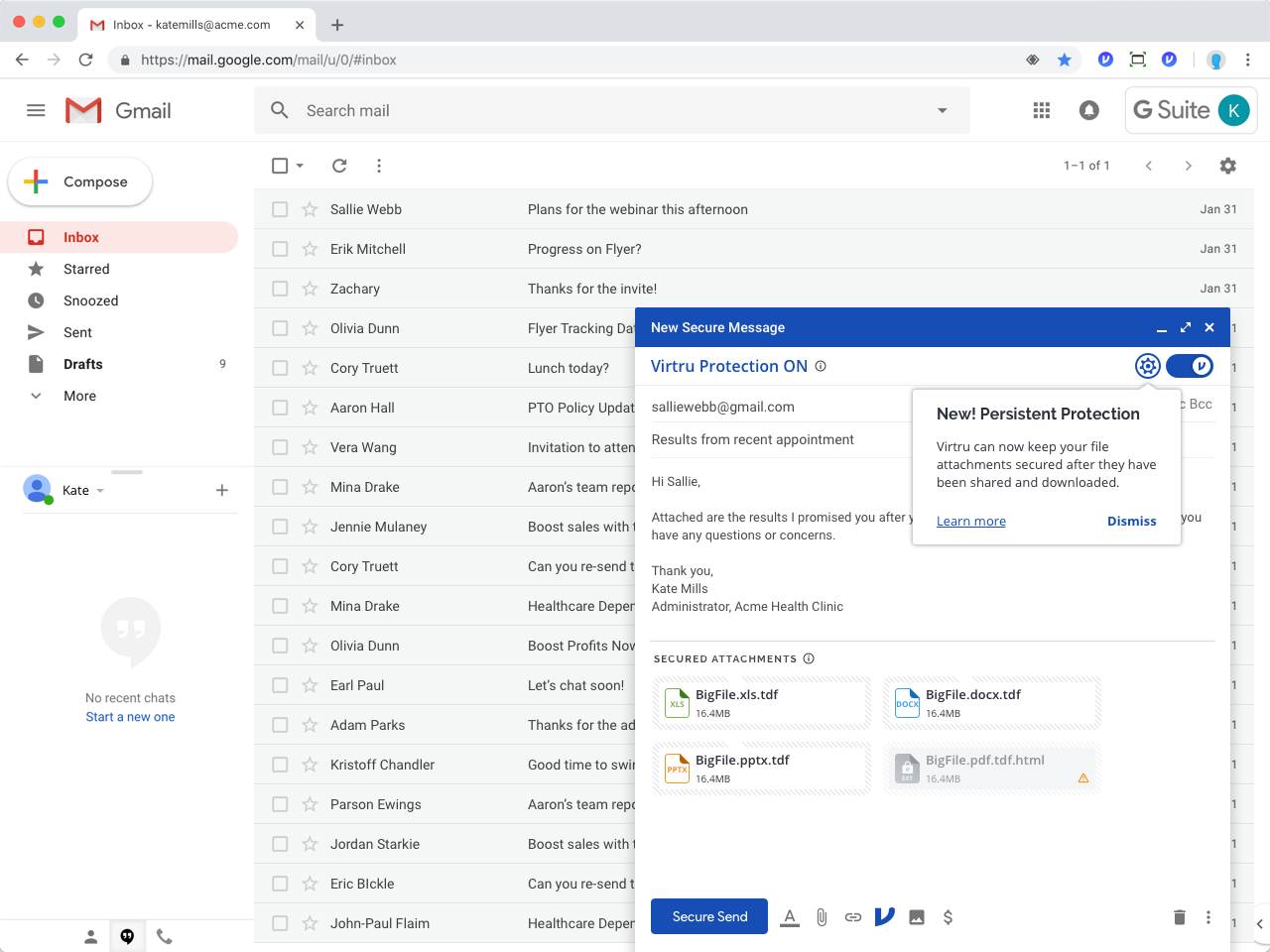The width and height of the screenshot is (1270, 952).
Task: Attach a file with the paperclip
Action: pyautogui.click(x=822, y=917)
